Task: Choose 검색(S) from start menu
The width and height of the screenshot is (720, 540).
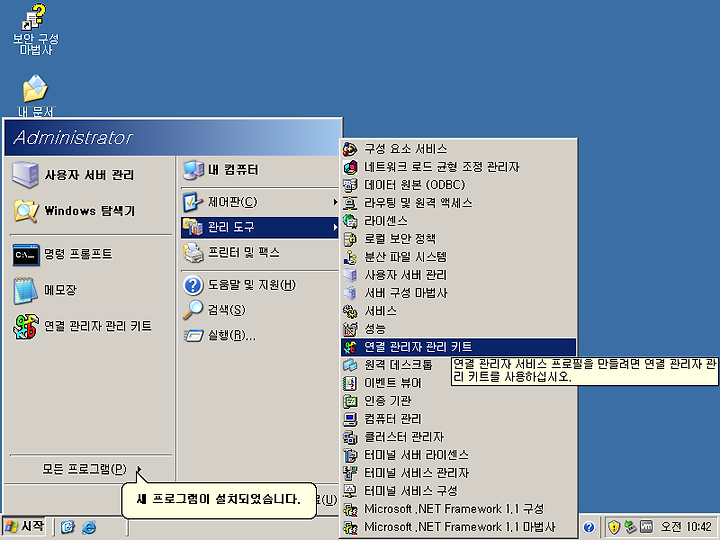Action: tap(259, 310)
